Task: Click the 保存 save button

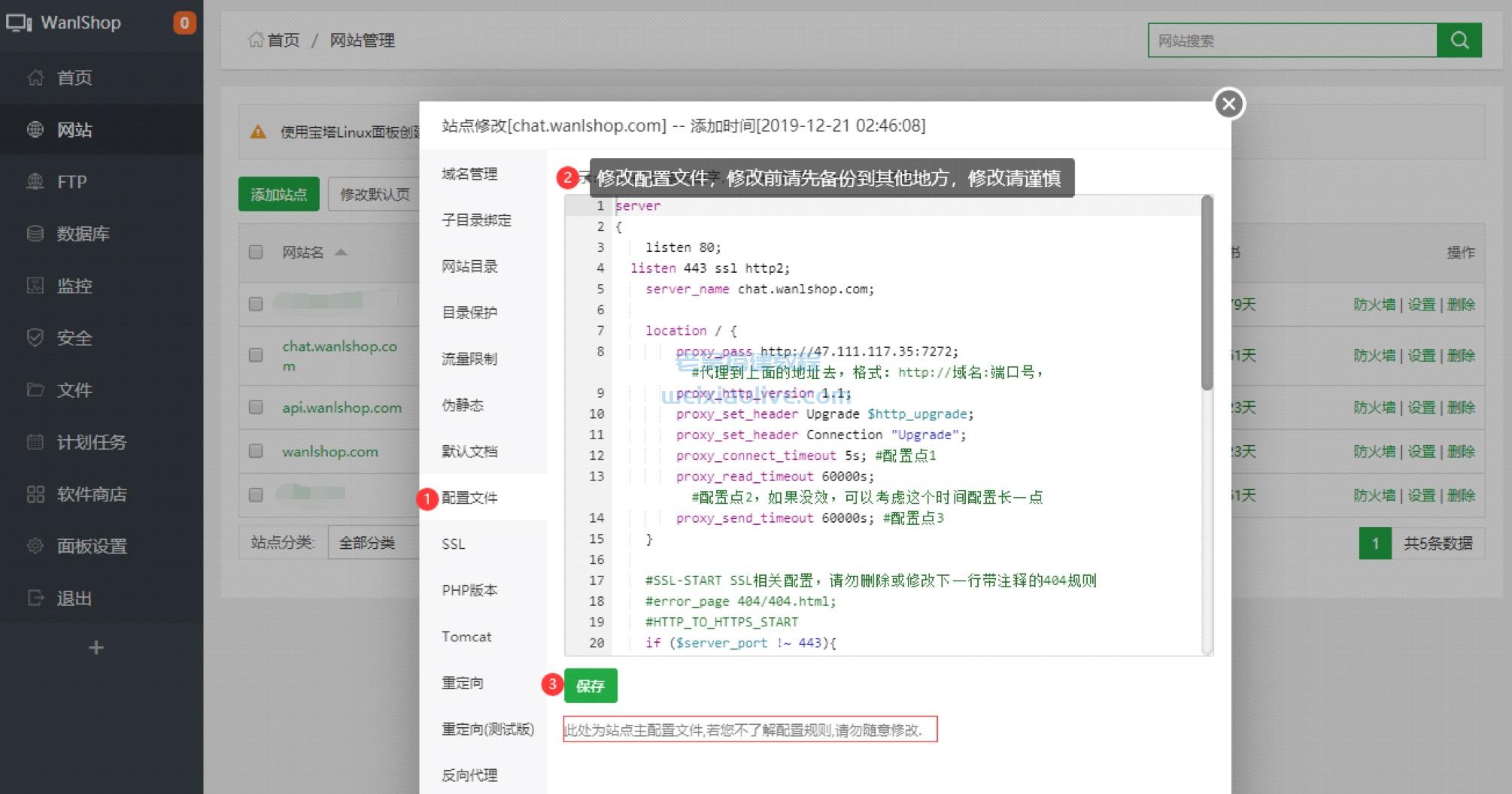Action: pos(591,685)
